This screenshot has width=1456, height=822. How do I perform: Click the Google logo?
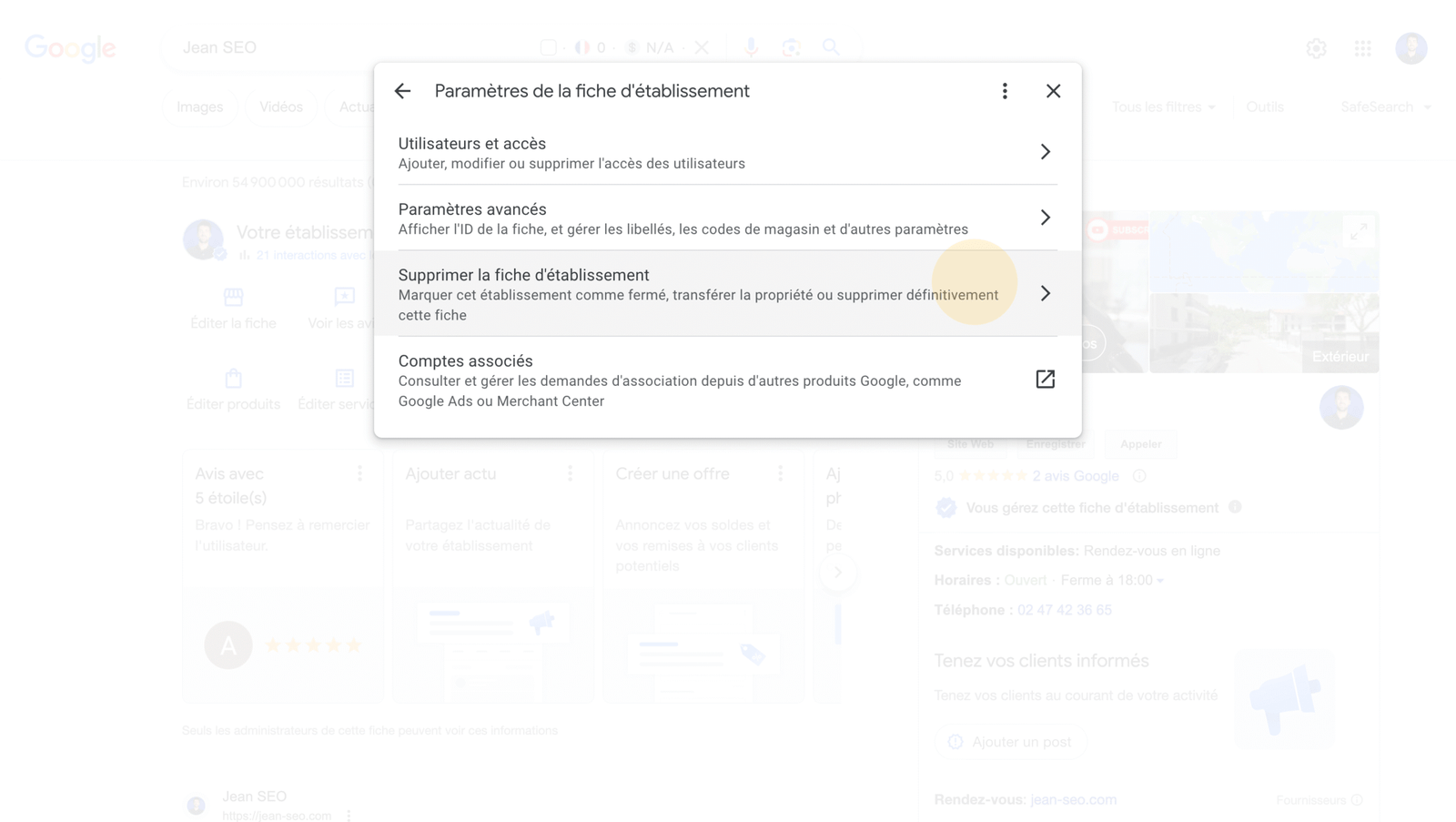pyautogui.click(x=70, y=48)
